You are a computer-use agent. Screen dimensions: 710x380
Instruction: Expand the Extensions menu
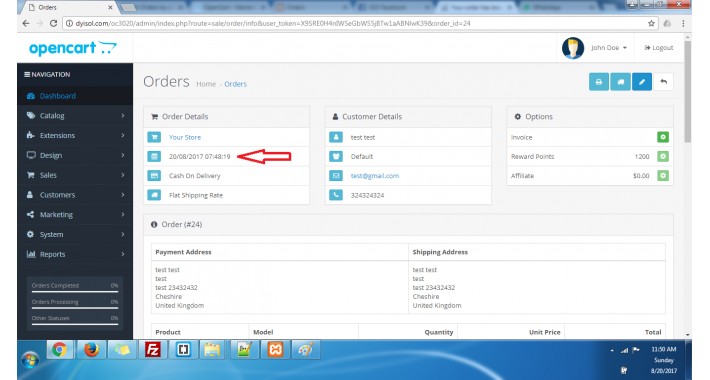tap(75, 135)
